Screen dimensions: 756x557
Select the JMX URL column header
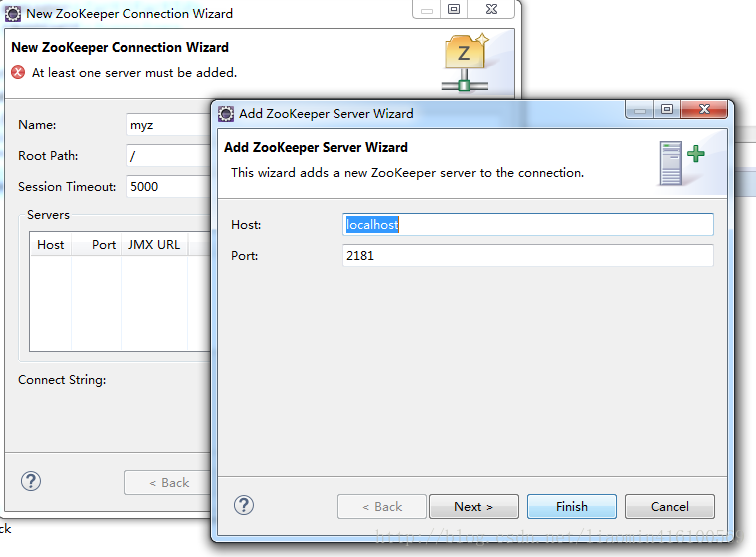pyautogui.click(x=154, y=245)
